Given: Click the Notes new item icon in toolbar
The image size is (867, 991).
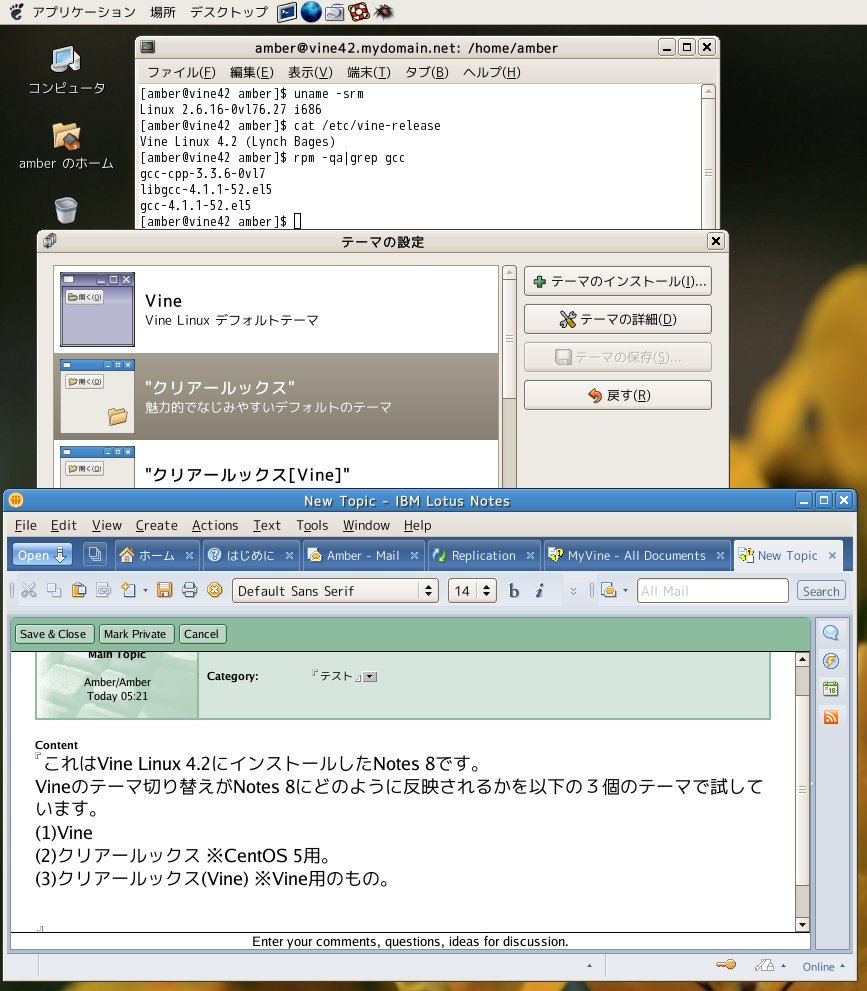Looking at the screenshot, I should [x=129, y=590].
